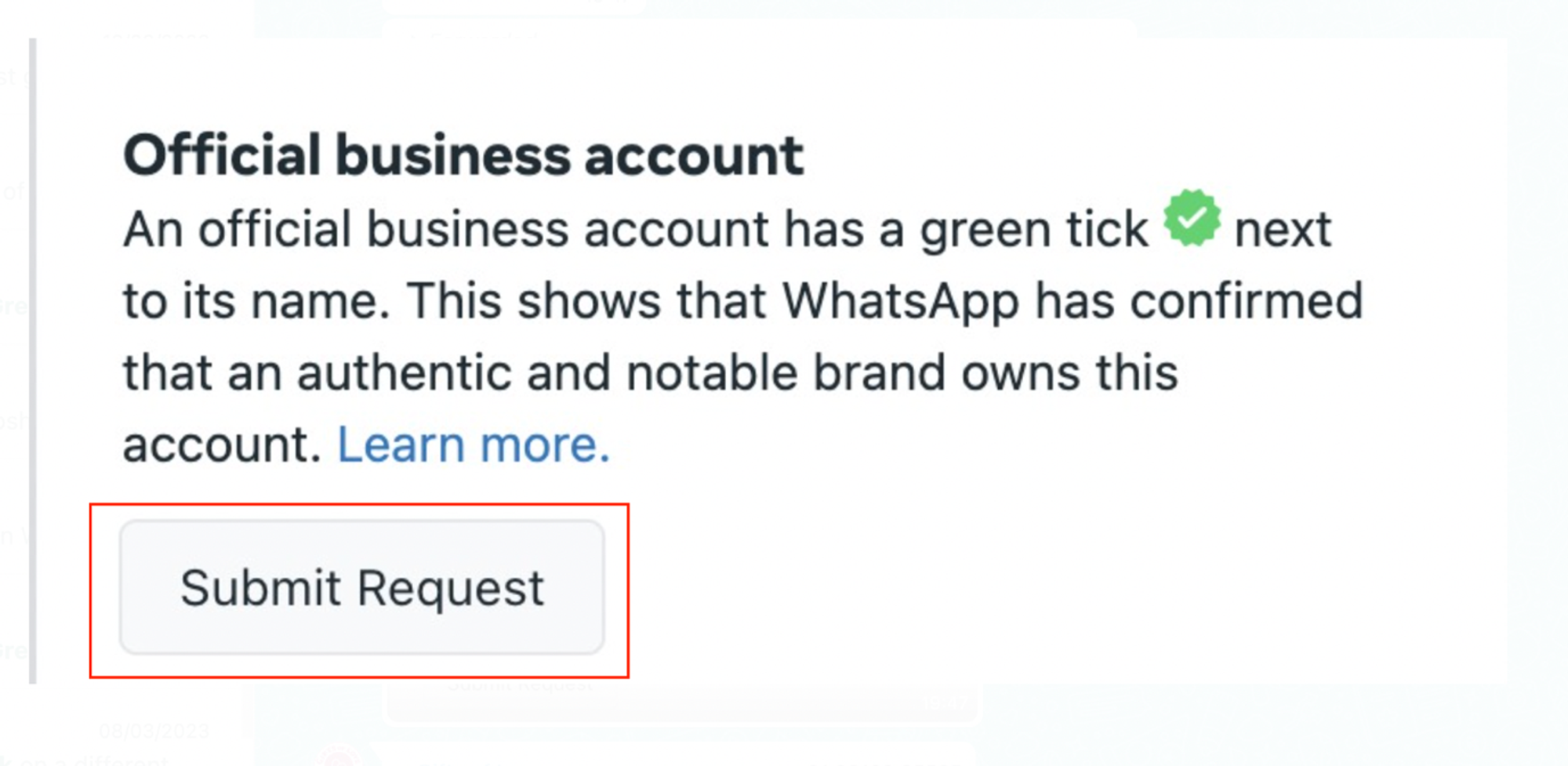Click the words green tick before the badge
The image size is (1568, 766).
coord(1033,230)
